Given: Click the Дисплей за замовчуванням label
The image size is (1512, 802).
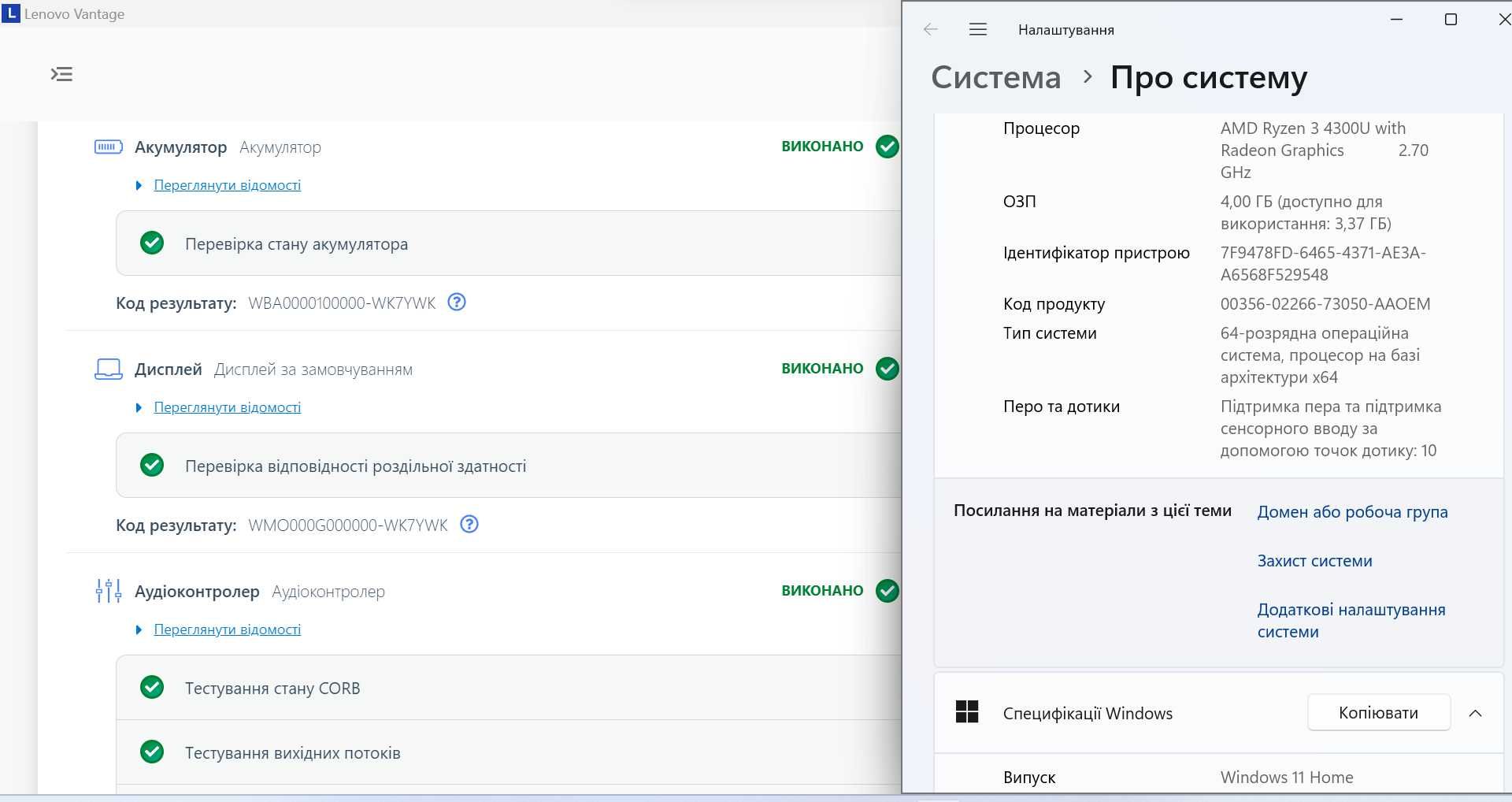Looking at the screenshot, I should pyautogui.click(x=313, y=369).
